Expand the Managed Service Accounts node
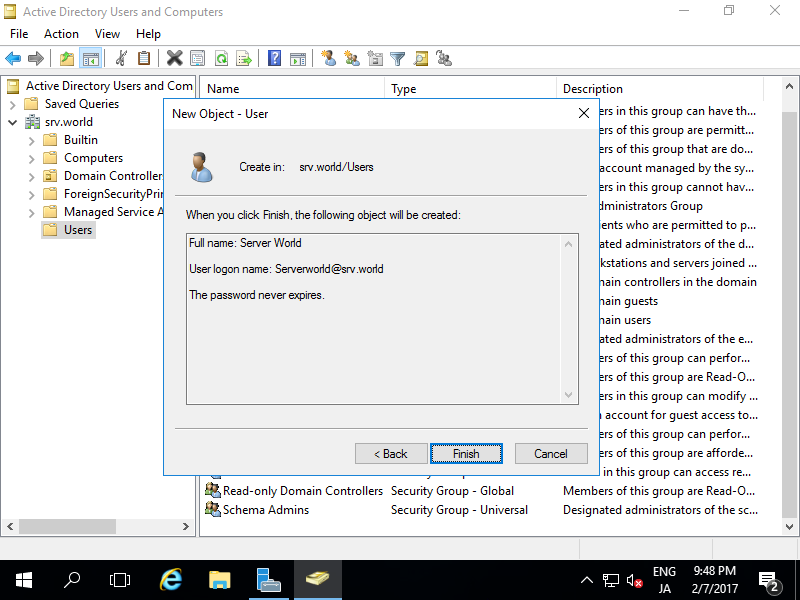This screenshot has width=800, height=600. click(32, 213)
